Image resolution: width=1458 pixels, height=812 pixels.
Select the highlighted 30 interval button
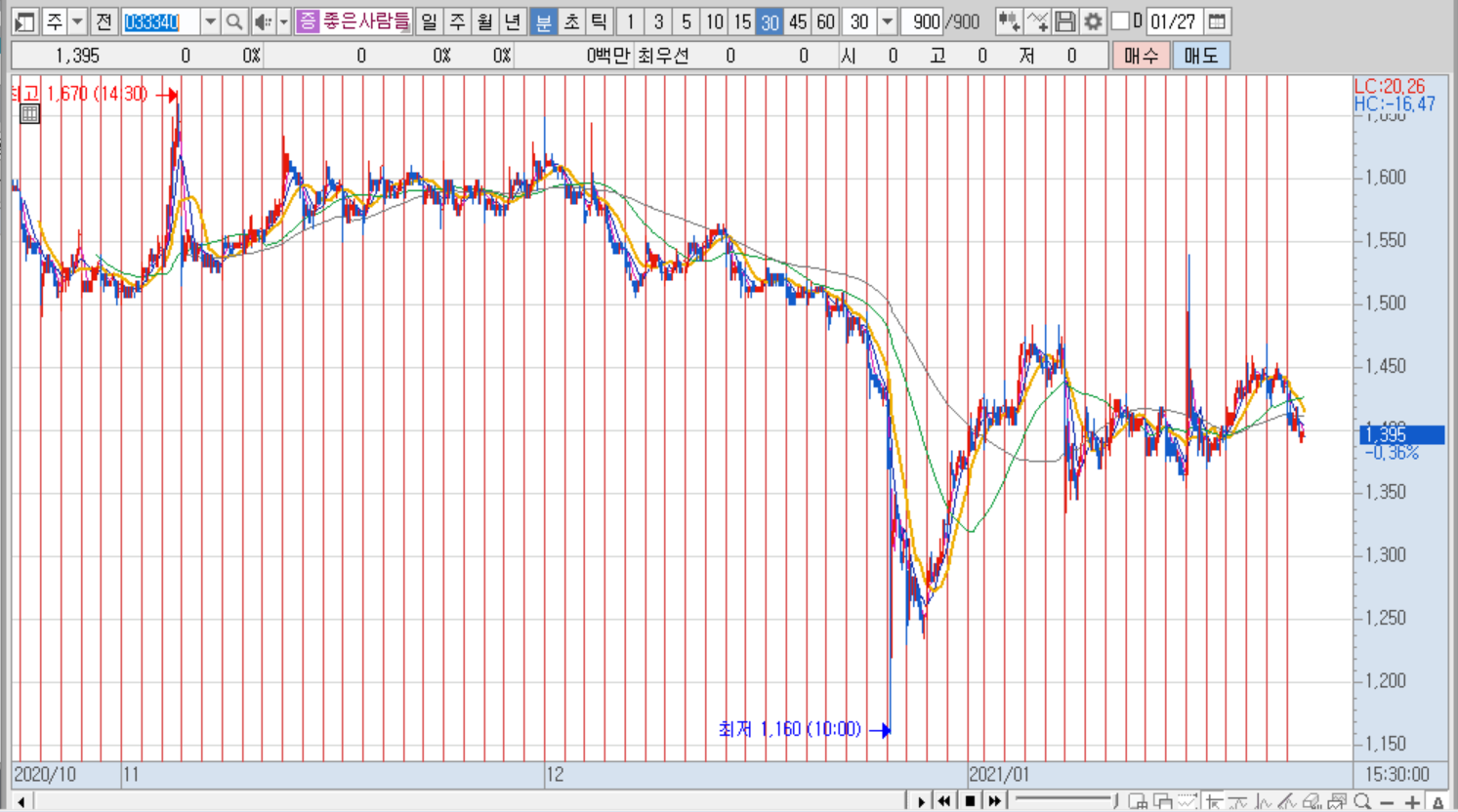click(x=771, y=21)
